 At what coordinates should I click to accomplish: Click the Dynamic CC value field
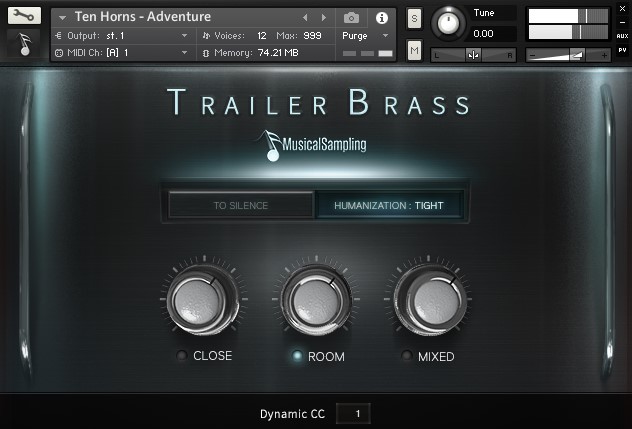pos(353,413)
